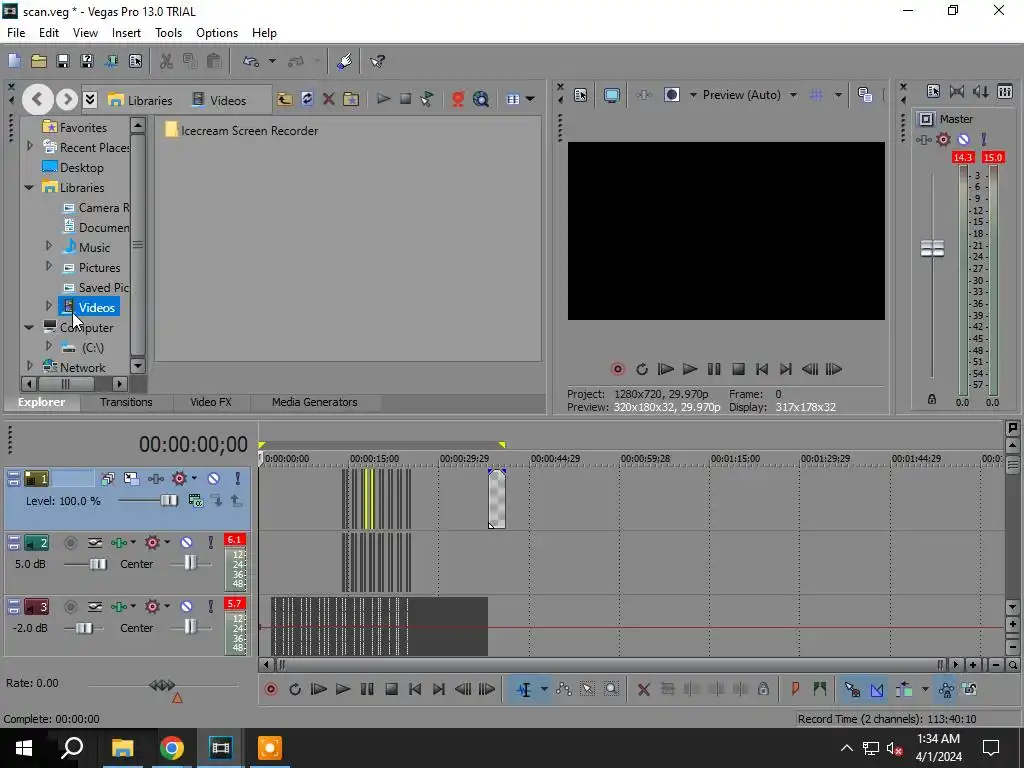Open the Normal Edit Tool dropdown arrow
Image resolution: width=1024 pixels, height=768 pixels.
point(543,689)
